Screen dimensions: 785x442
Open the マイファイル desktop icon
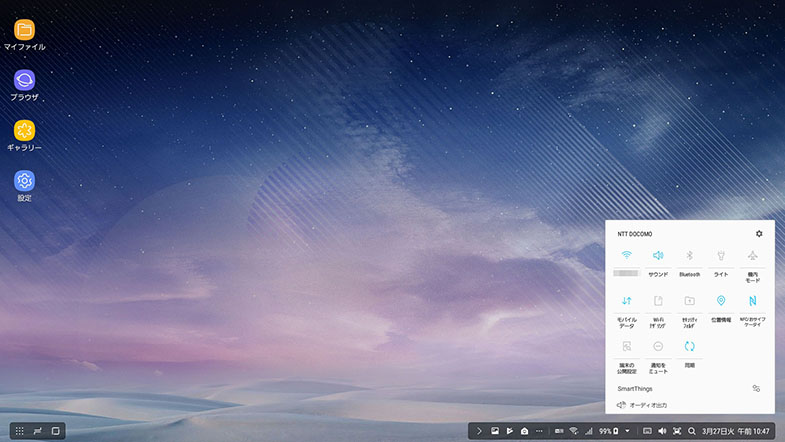point(24,35)
